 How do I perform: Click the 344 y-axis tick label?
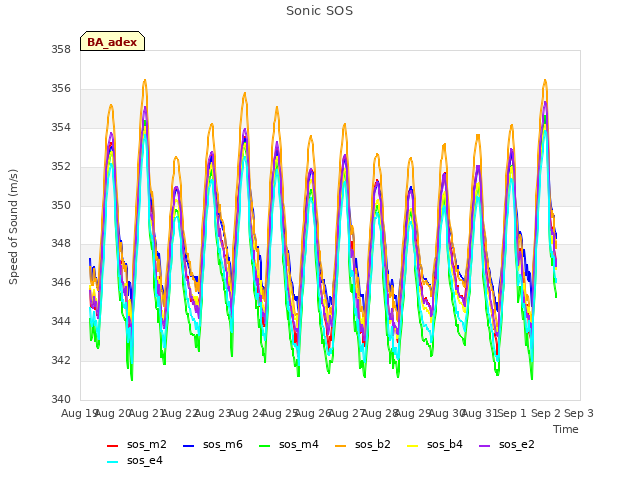61,322
